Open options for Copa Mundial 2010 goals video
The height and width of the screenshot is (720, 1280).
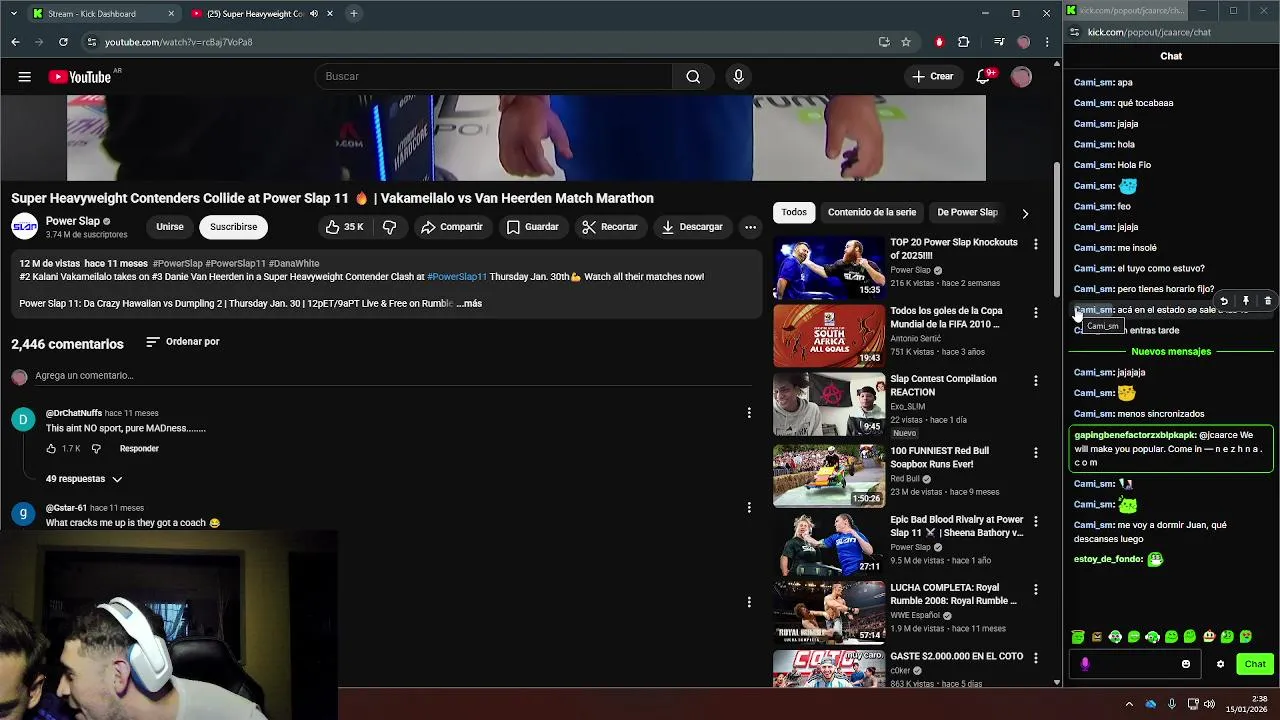point(1036,313)
